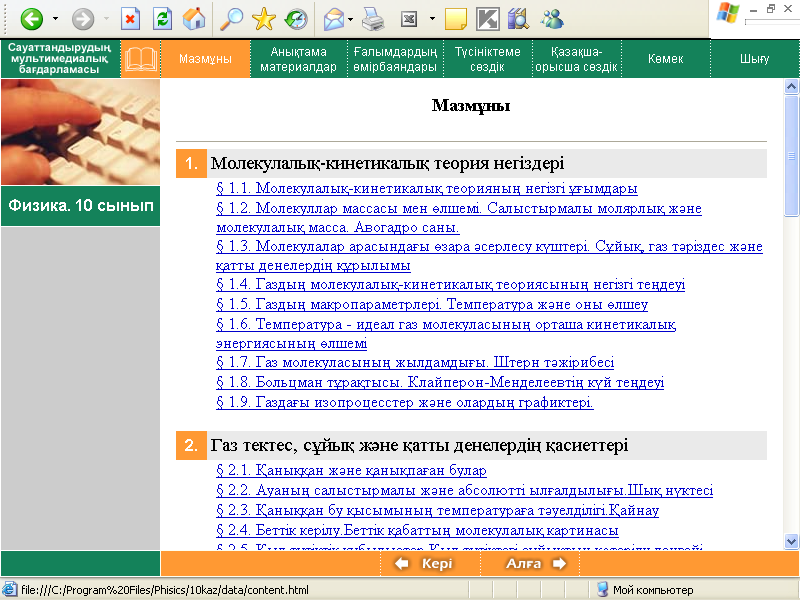This screenshot has width=800, height=600.
Task: Select the Көмек menu tab
Action: pyautogui.click(x=665, y=60)
